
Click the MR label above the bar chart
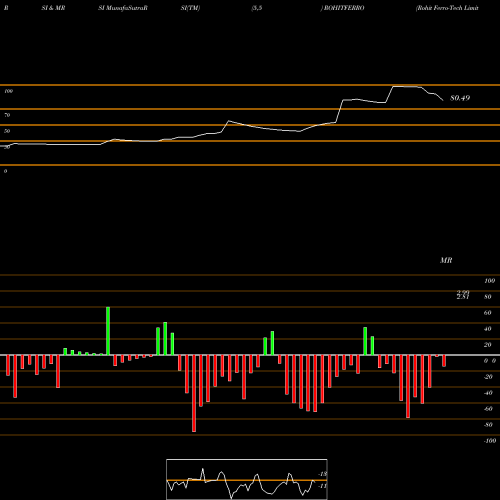[x=446, y=260]
